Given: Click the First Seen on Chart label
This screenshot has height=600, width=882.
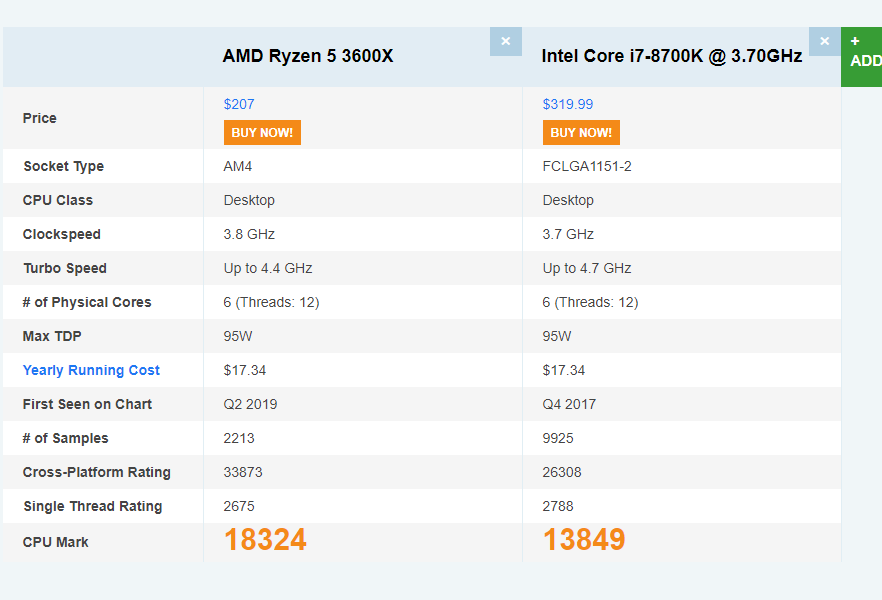Looking at the screenshot, I should click(88, 404).
